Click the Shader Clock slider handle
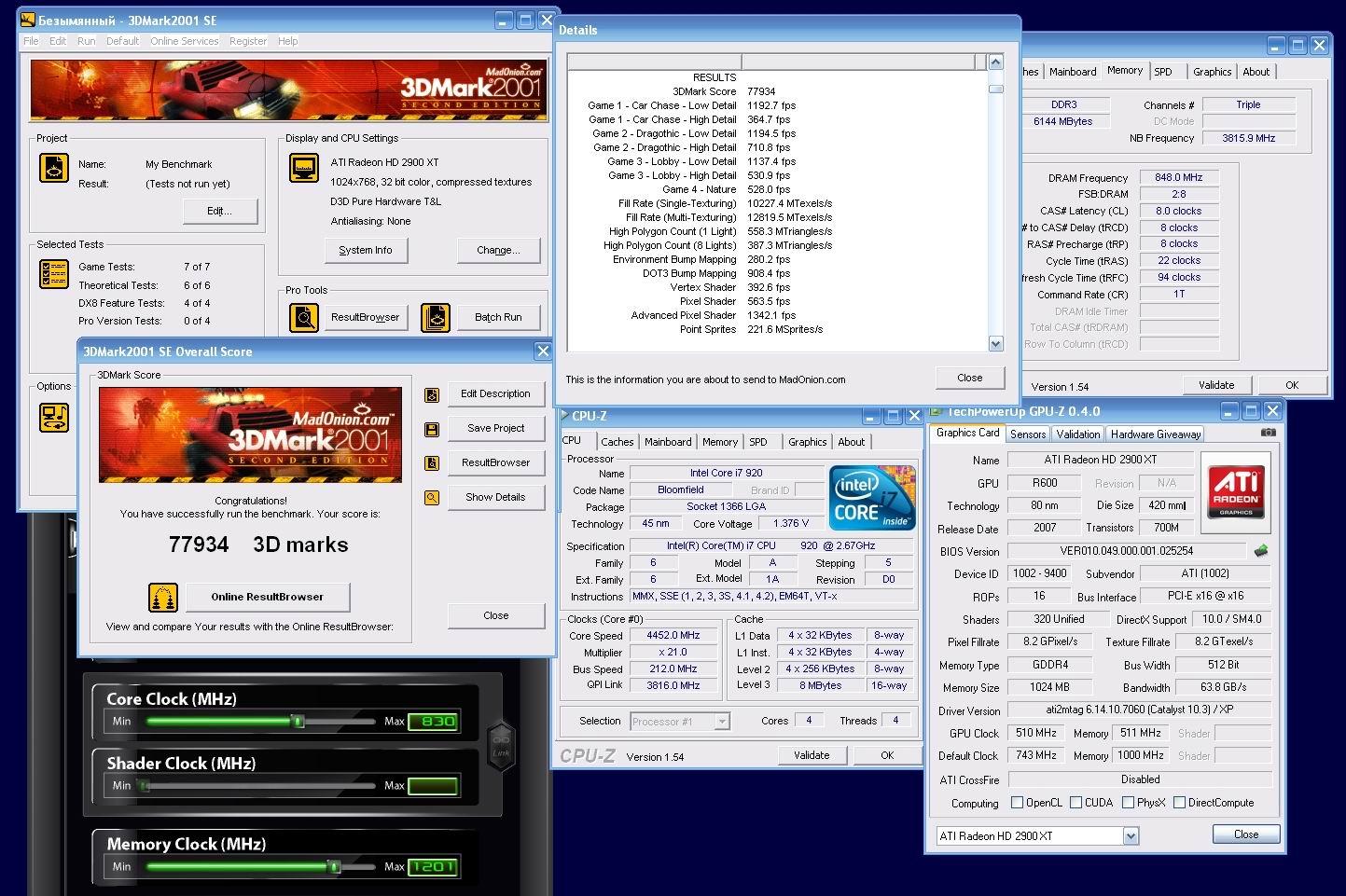Screen dimensions: 1346x896 145,786
